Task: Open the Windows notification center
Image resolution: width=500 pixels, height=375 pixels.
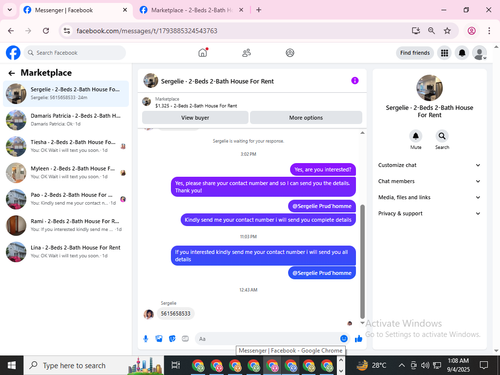Action: (484, 365)
